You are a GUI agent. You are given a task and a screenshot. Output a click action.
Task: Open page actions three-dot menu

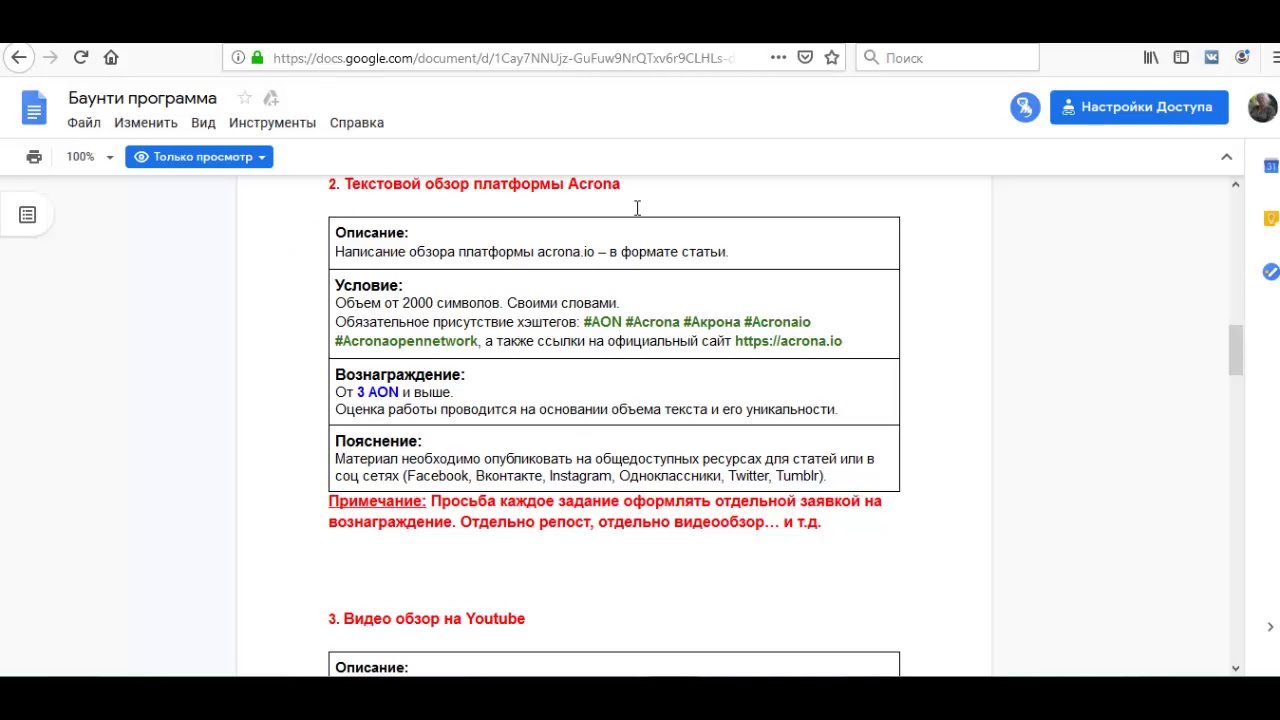click(x=778, y=58)
